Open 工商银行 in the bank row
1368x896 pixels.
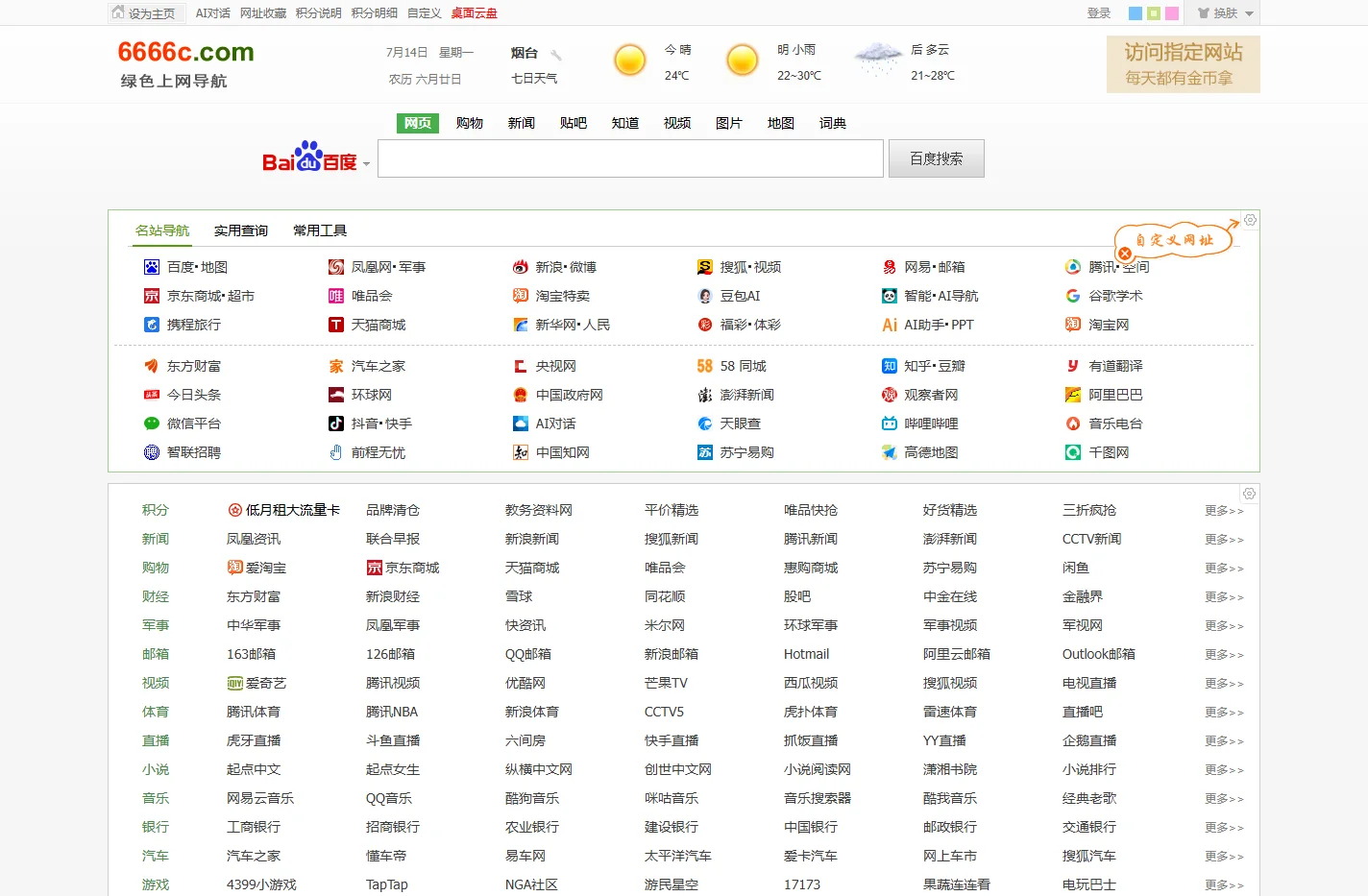(254, 827)
